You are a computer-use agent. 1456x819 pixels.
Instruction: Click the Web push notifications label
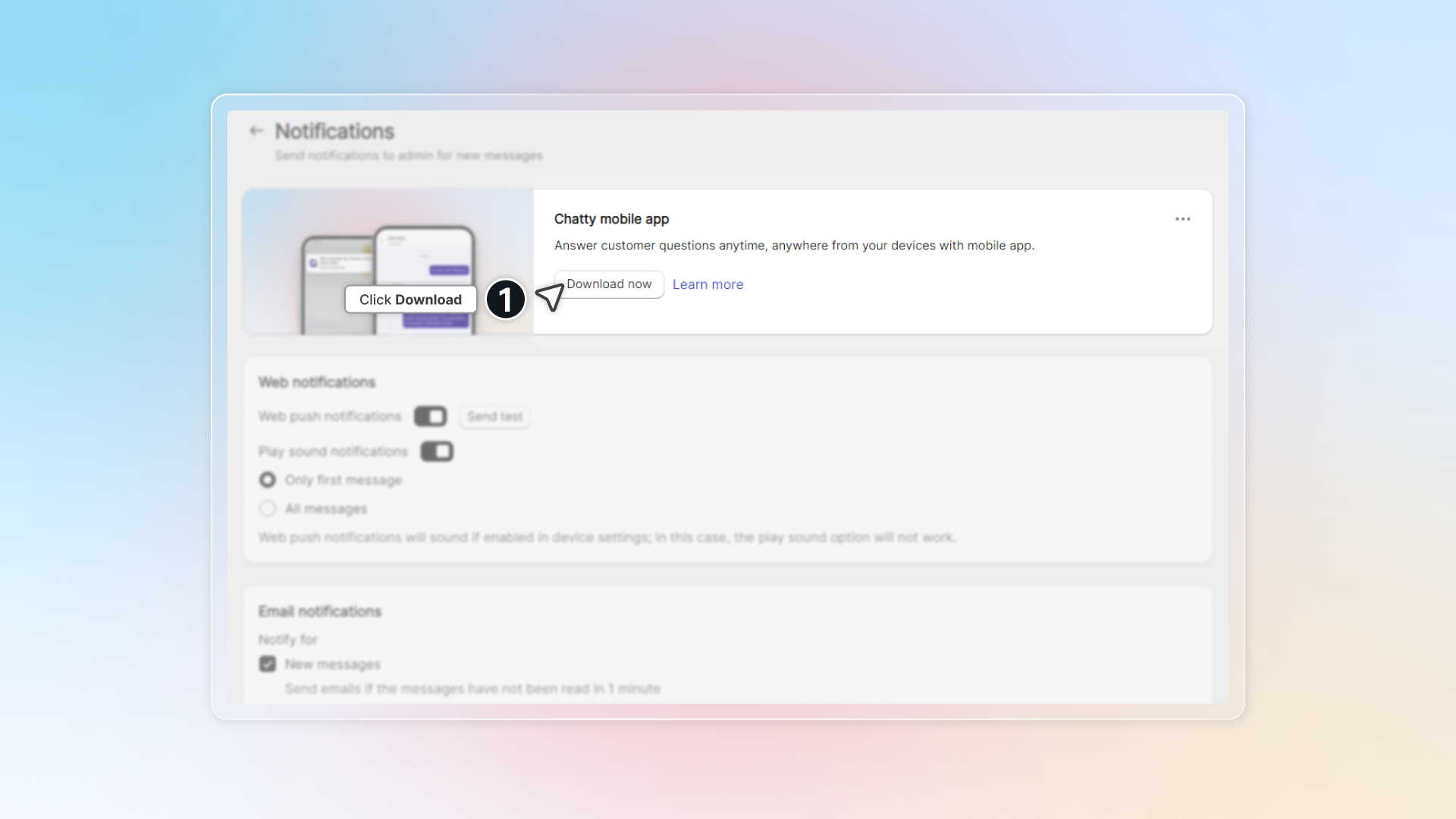pos(330,416)
